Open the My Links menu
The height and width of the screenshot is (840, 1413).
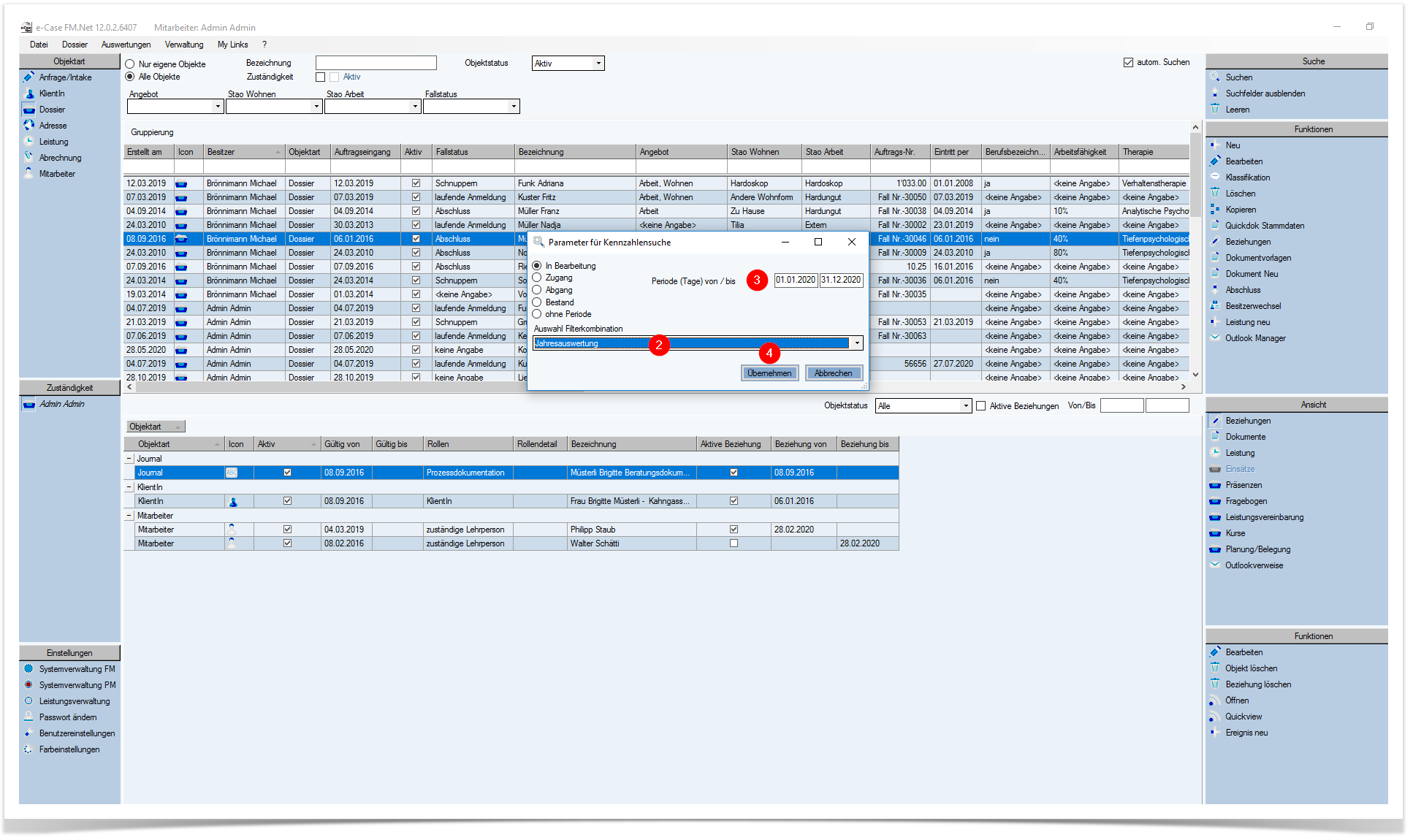click(232, 45)
